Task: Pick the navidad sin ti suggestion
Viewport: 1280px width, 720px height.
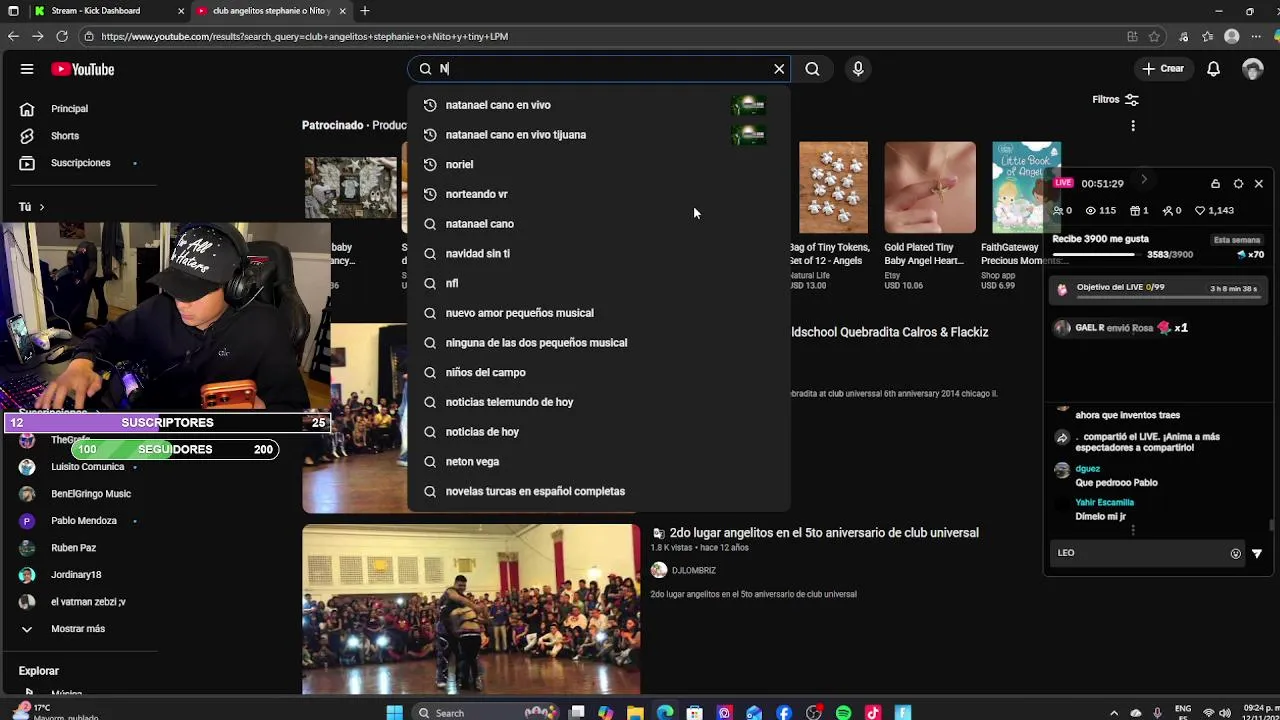Action: point(598,253)
